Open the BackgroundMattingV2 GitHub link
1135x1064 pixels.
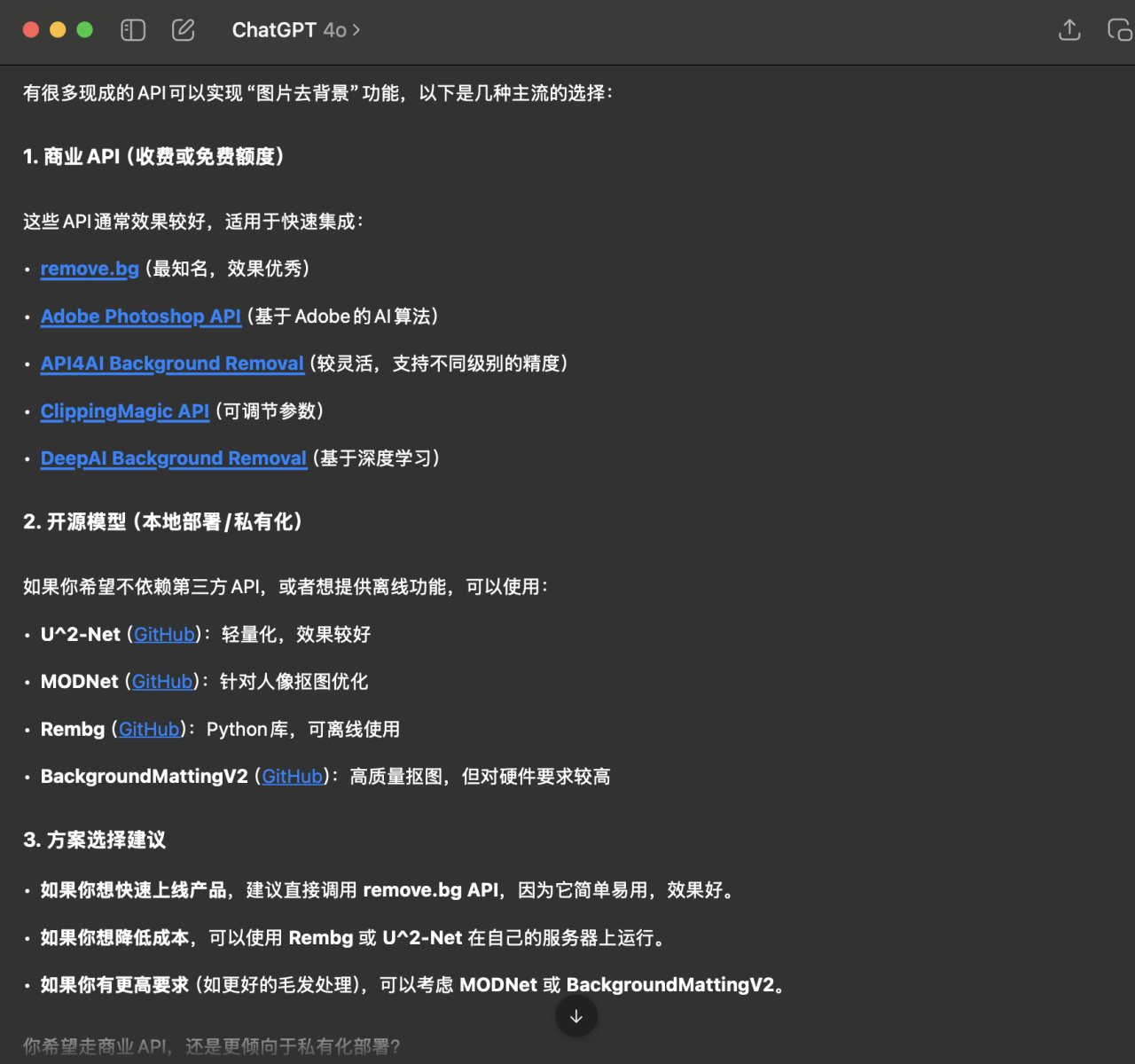coord(292,777)
